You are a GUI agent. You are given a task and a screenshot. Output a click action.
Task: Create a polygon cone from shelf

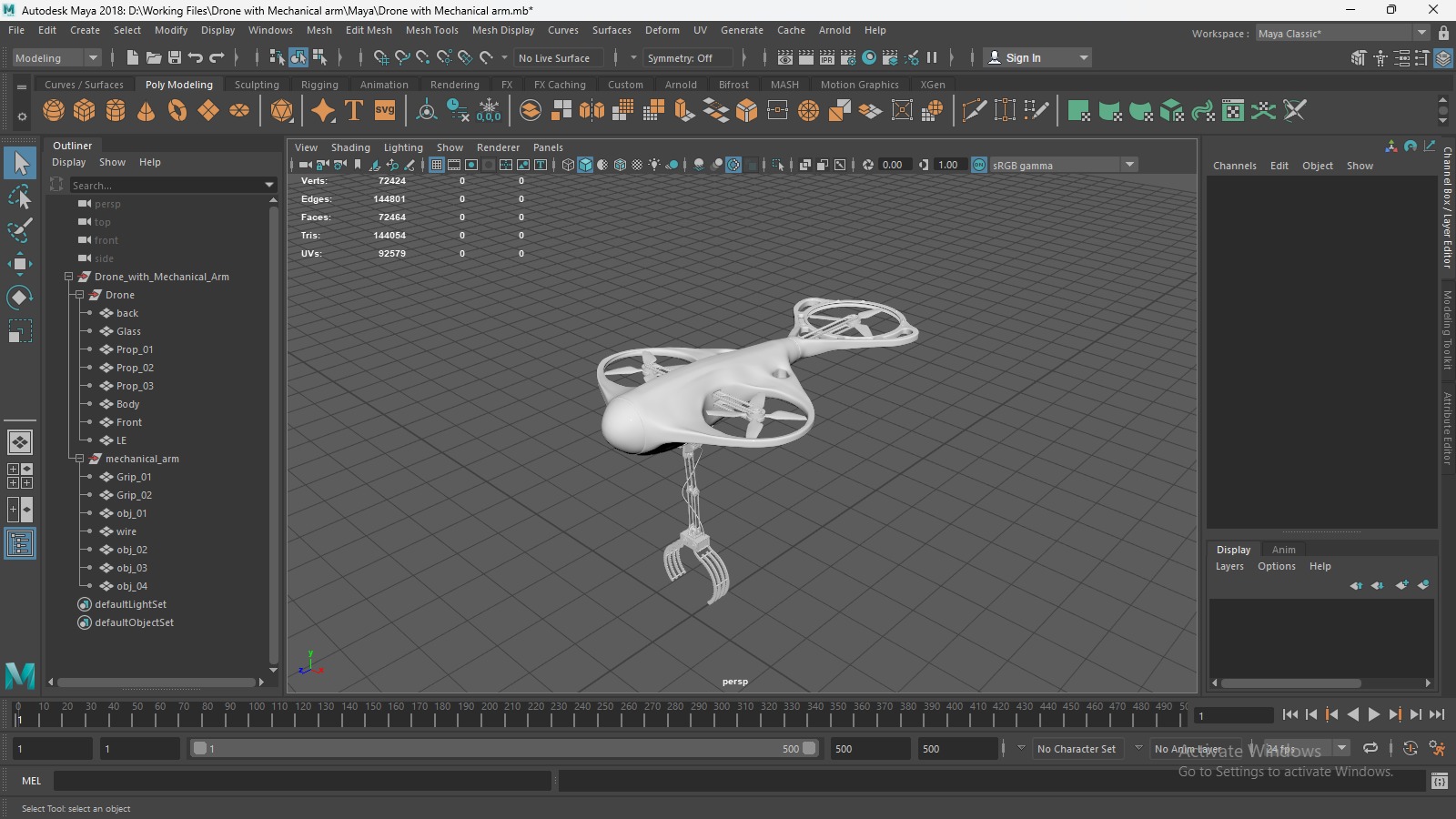(147, 111)
